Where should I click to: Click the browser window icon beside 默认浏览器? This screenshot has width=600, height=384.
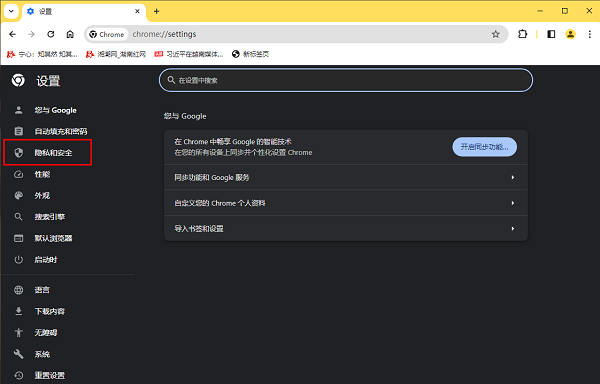18,238
